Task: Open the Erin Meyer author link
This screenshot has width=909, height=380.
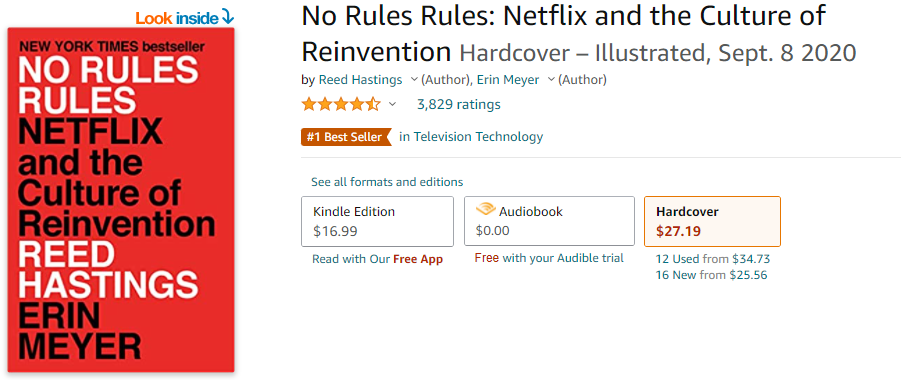Action: coord(508,79)
